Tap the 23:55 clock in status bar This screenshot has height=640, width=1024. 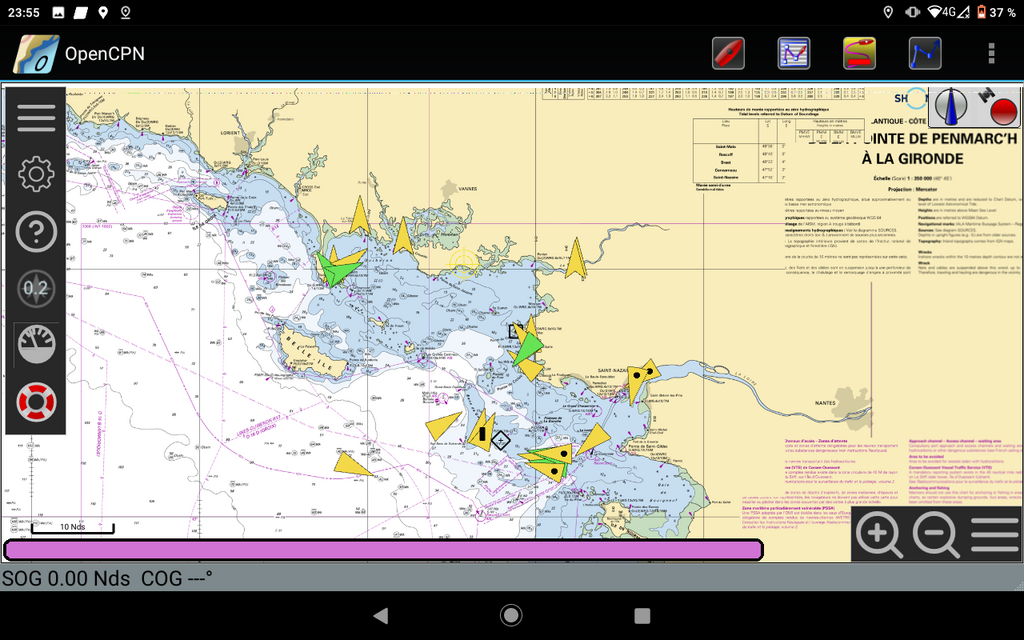[24, 12]
